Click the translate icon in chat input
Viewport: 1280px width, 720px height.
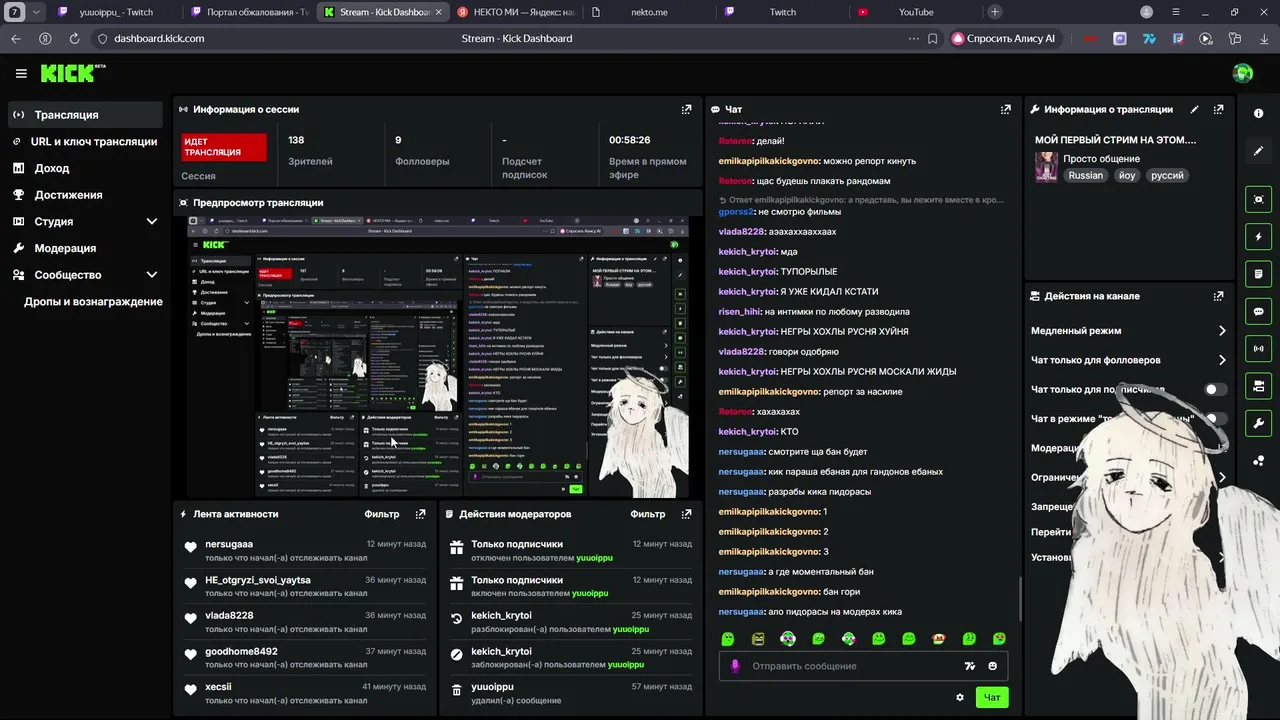pos(969,666)
